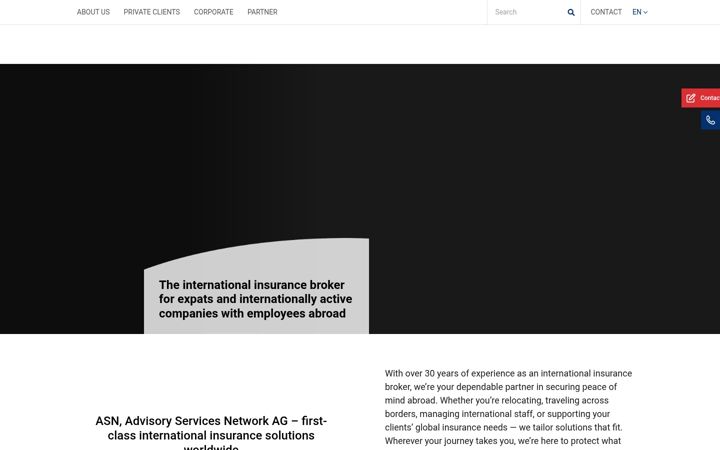Click the hero headline 'The international insurance broker'

[255, 299]
